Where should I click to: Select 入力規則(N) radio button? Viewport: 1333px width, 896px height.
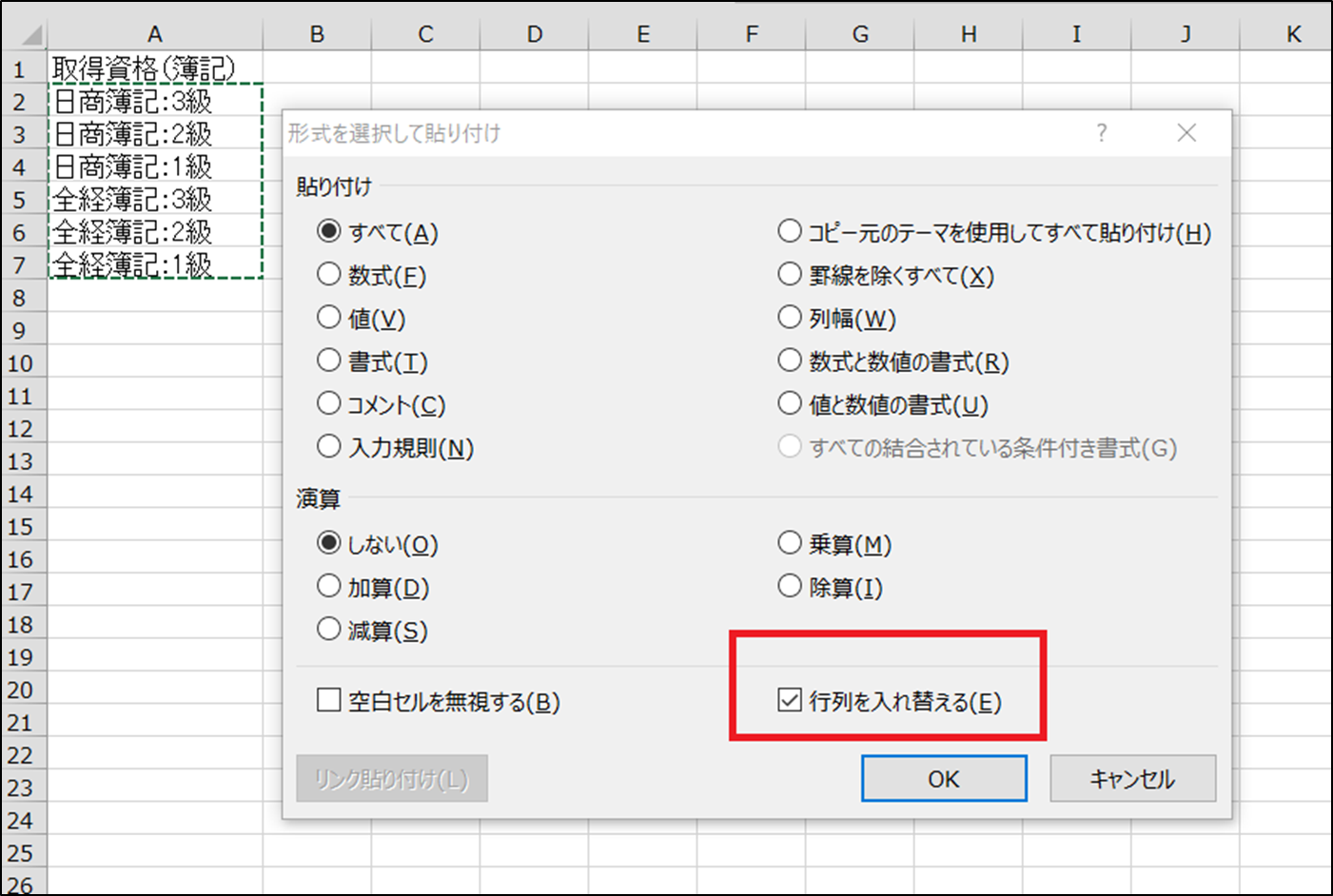tap(329, 447)
